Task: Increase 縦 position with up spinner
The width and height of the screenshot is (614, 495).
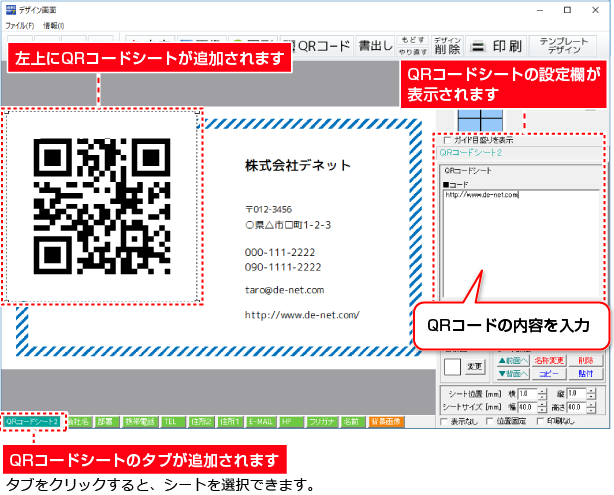Action: click(591, 391)
